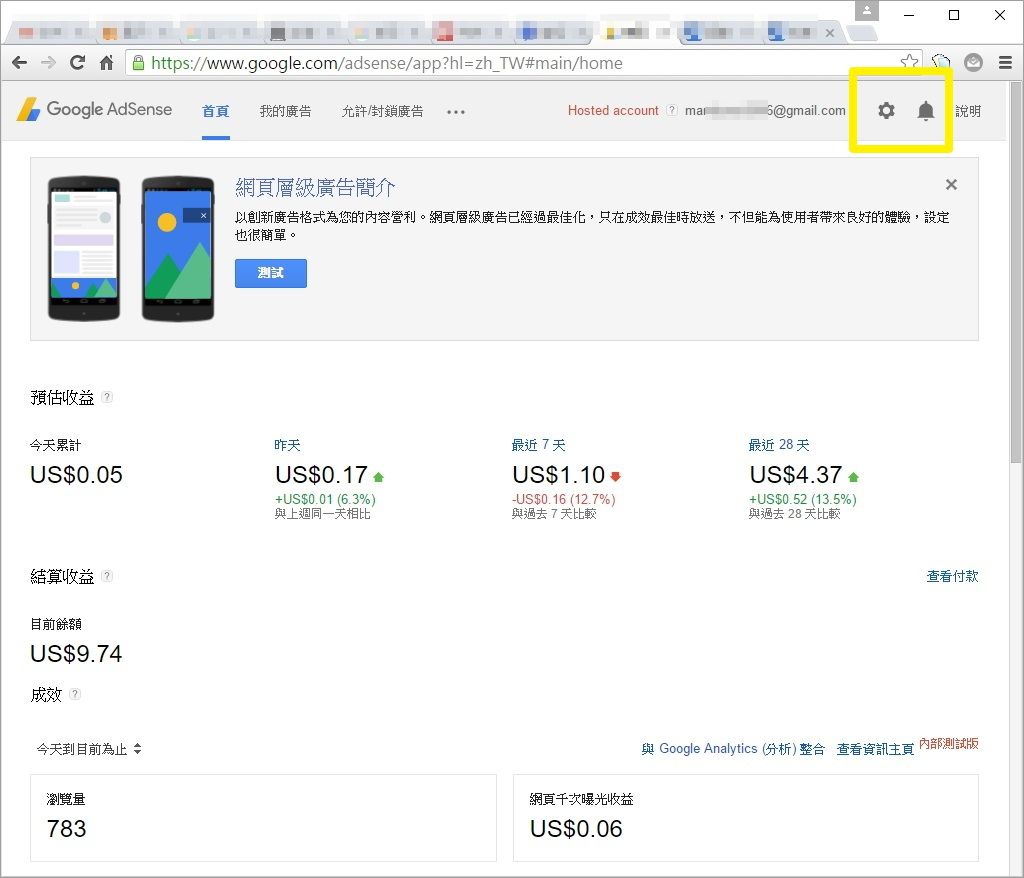Open help for Hosted account

671,110
